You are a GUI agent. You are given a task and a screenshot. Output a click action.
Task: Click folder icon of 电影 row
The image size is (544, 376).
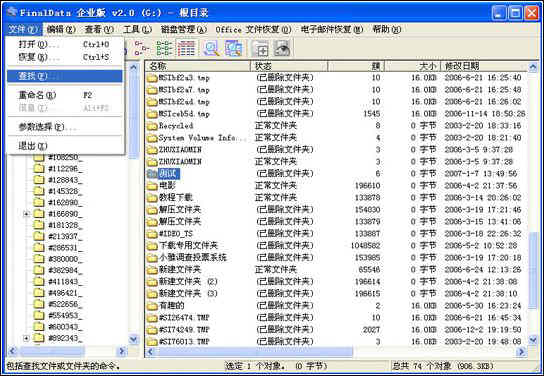(152, 186)
